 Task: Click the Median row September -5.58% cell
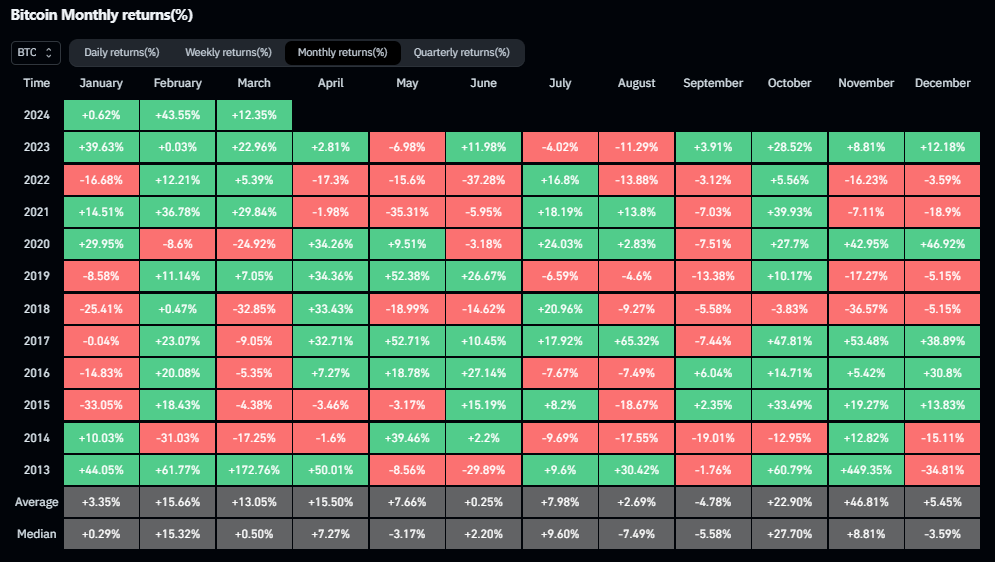coord(713,534)
